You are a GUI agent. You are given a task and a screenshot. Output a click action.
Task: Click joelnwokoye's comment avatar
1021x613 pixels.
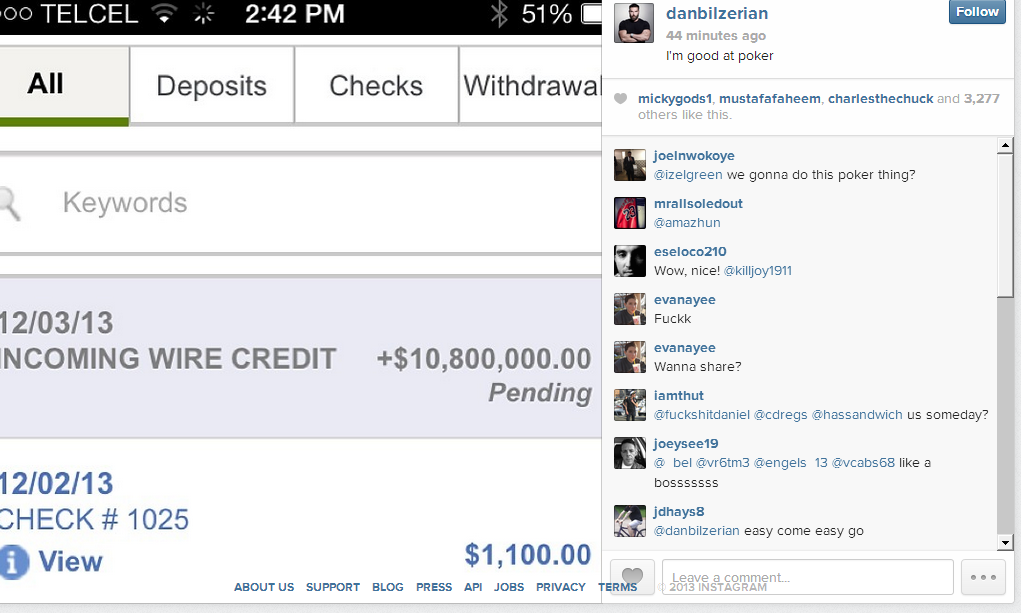click(x=630, y=165)
